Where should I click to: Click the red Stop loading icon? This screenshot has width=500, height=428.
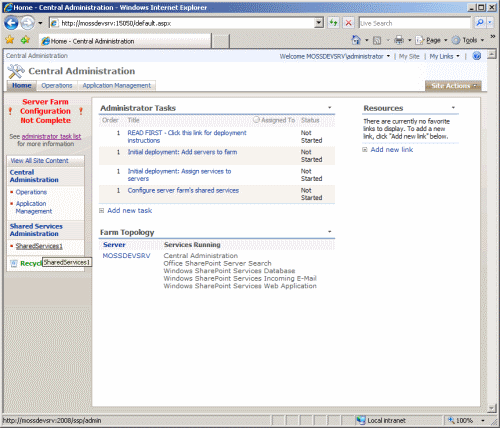348,23
